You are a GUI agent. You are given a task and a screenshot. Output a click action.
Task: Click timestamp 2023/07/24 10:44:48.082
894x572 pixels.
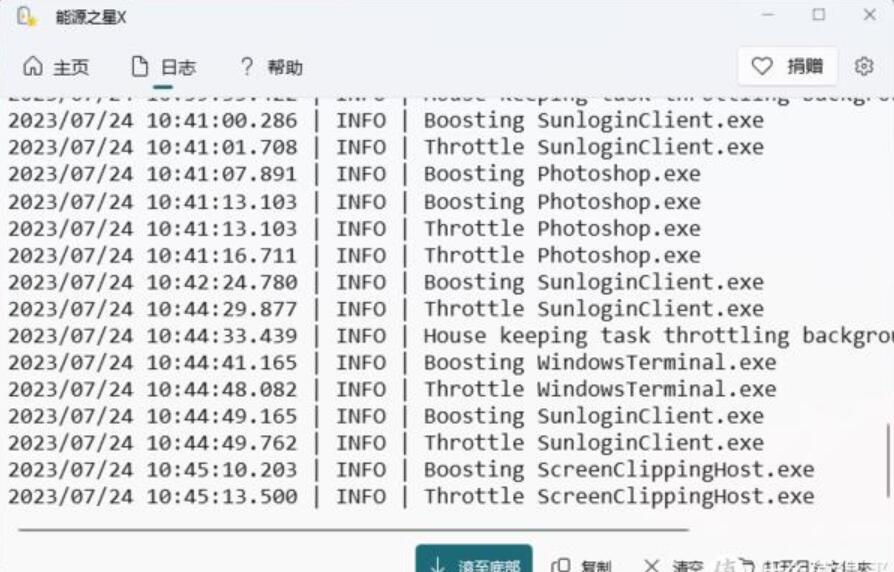coord(153,390)
